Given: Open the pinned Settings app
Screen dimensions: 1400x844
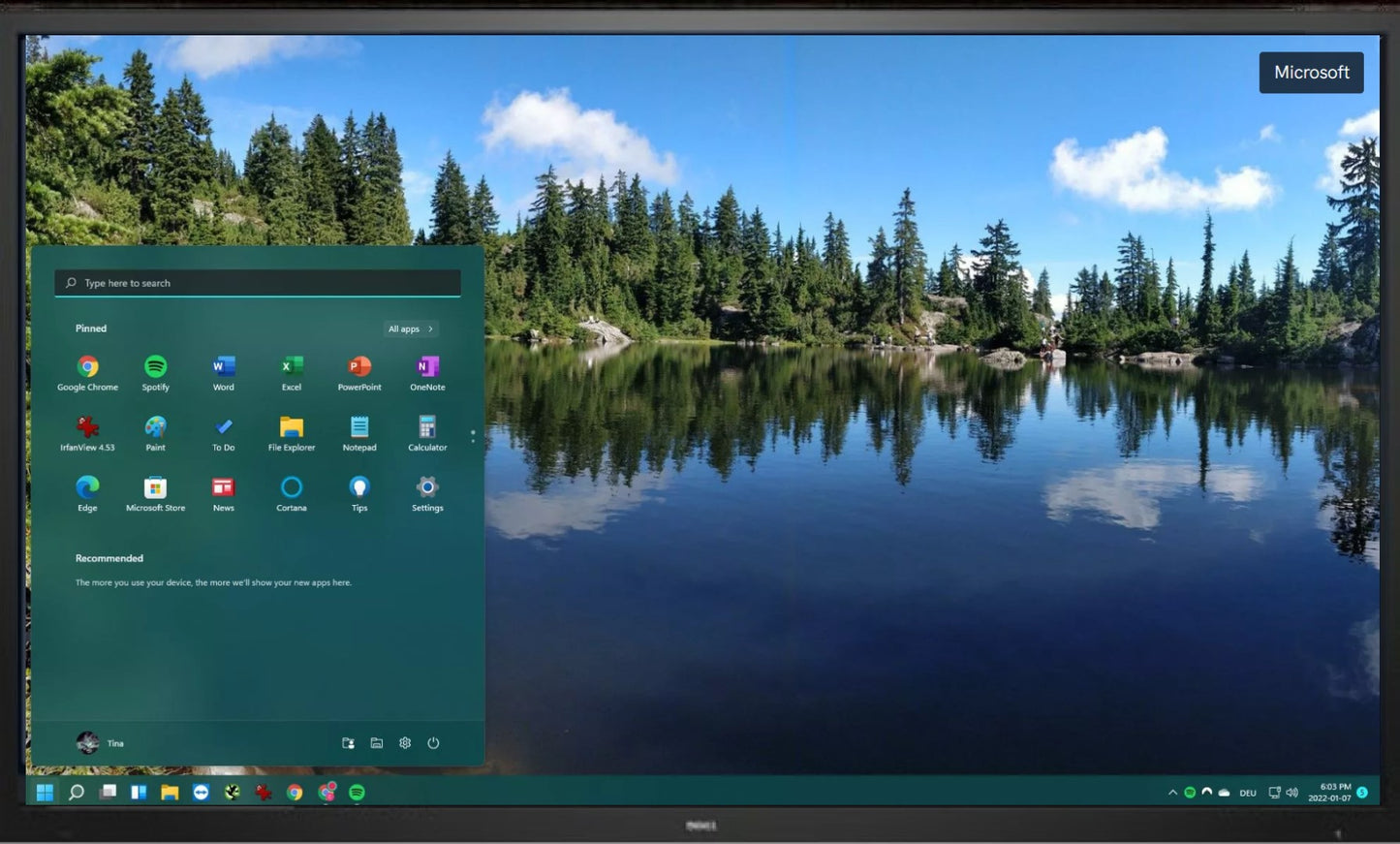Looking at the screenshot, I should (427, 487).
